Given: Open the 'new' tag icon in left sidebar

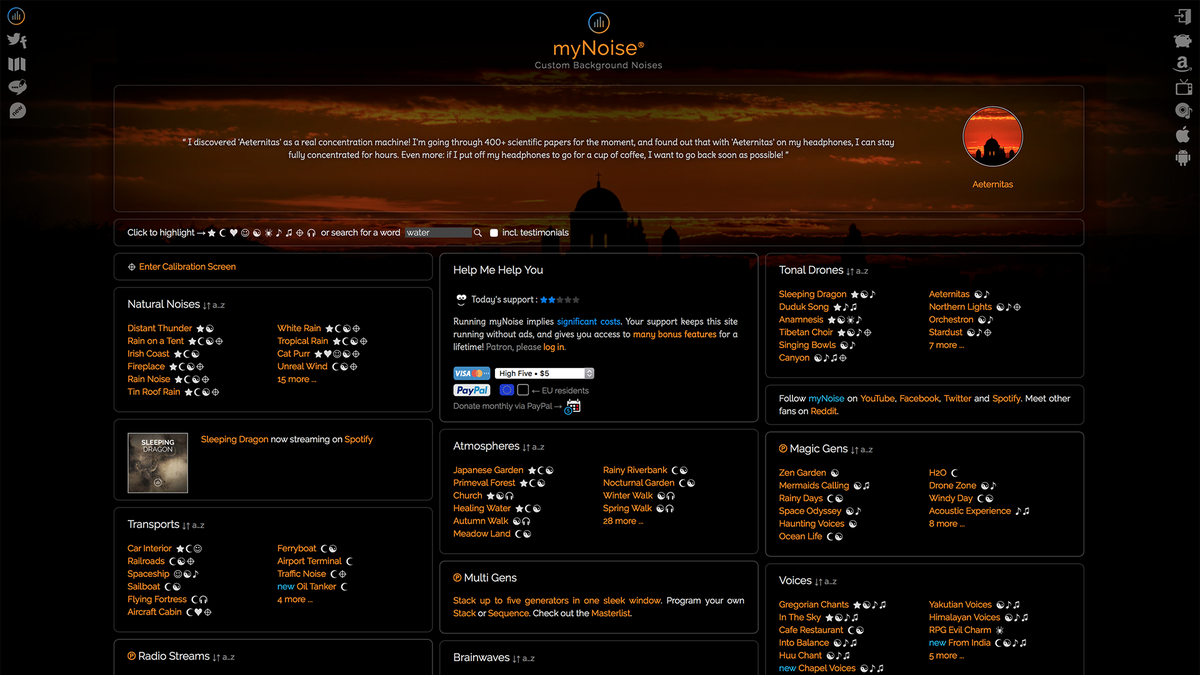Looking at the screenshot, I should (16, 111).
